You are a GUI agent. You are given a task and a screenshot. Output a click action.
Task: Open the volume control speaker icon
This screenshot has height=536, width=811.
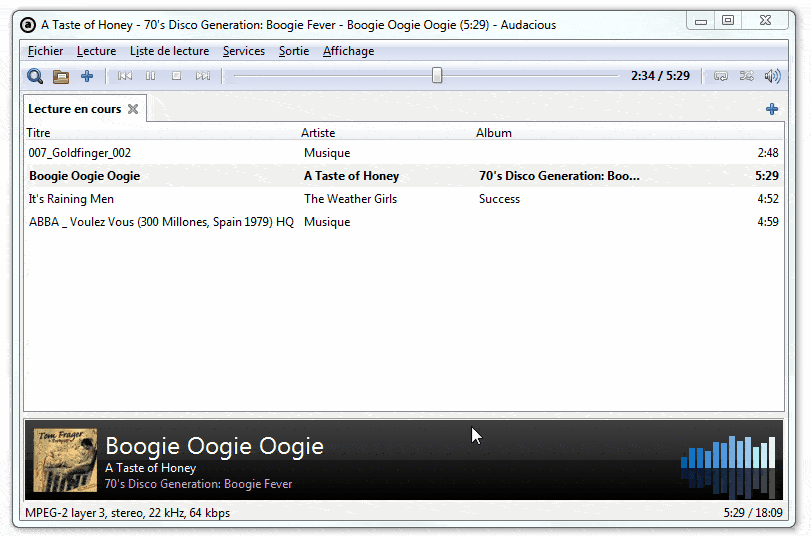point(772,76)
